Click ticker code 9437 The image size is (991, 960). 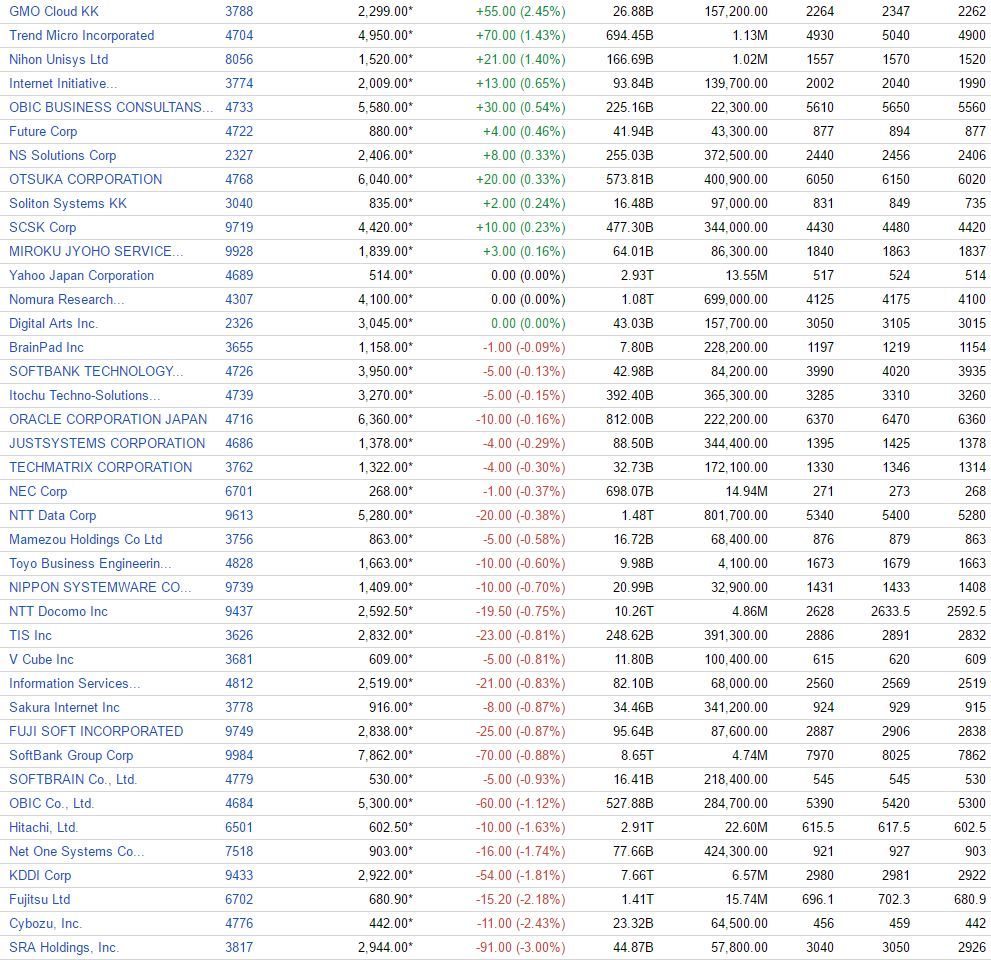click(x=239, y=612)
